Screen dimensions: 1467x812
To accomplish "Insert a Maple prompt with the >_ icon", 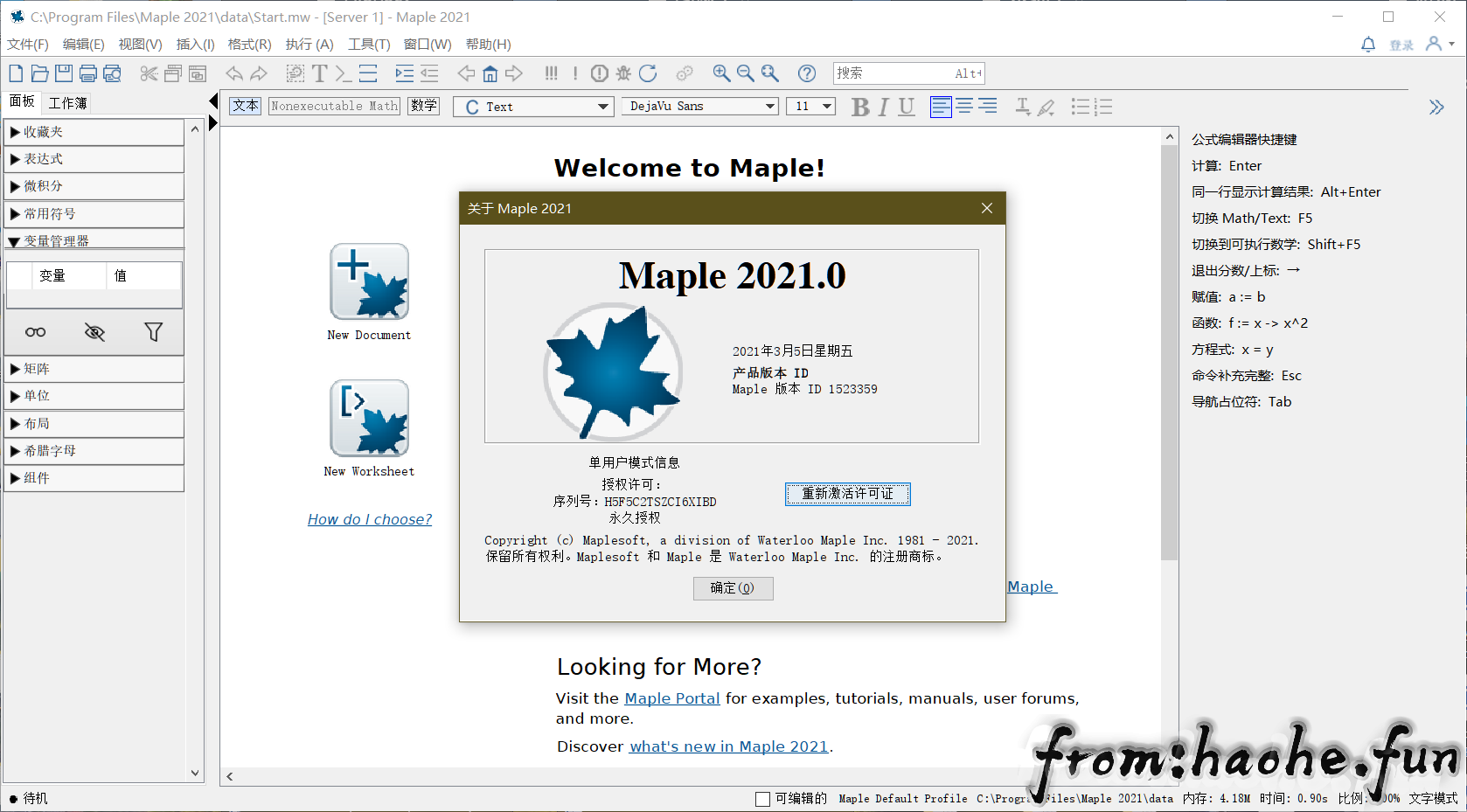I will 344,73.
